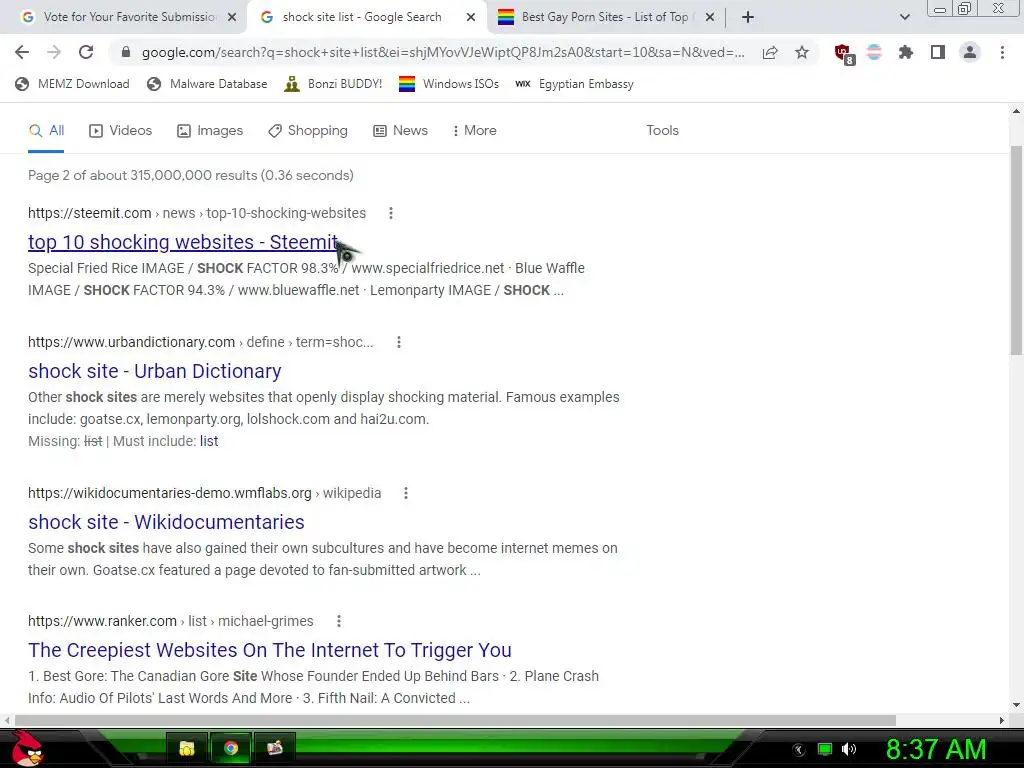Viewport: 1024px width, 768px height.
Task: Click the horizontal scrollbar thumb
Action: (x=455, y=720)
